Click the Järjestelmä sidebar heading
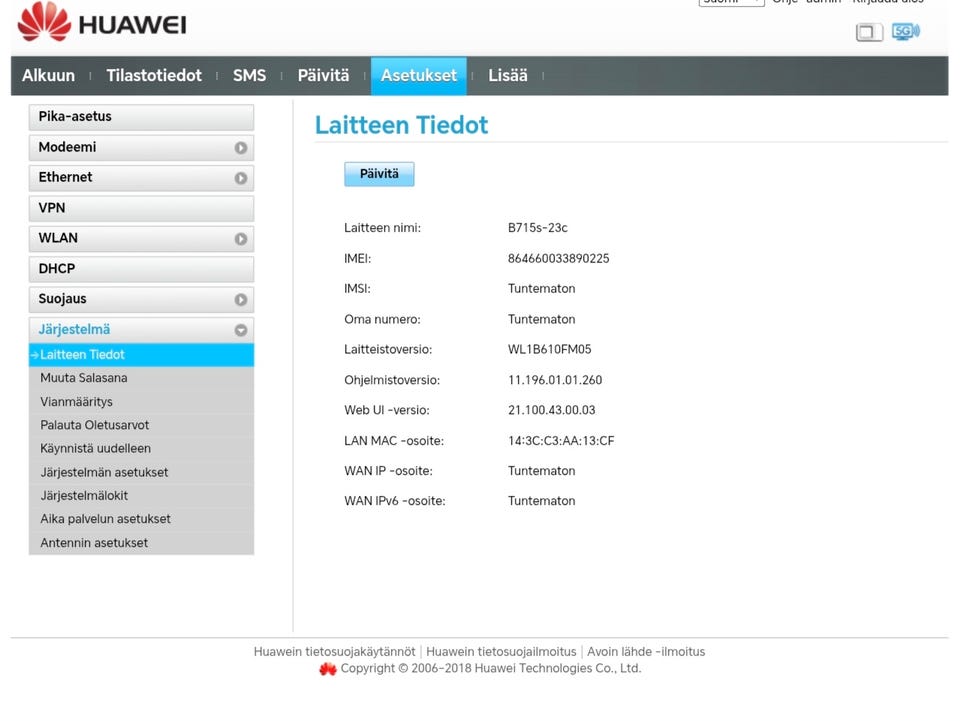 point(141,330)
